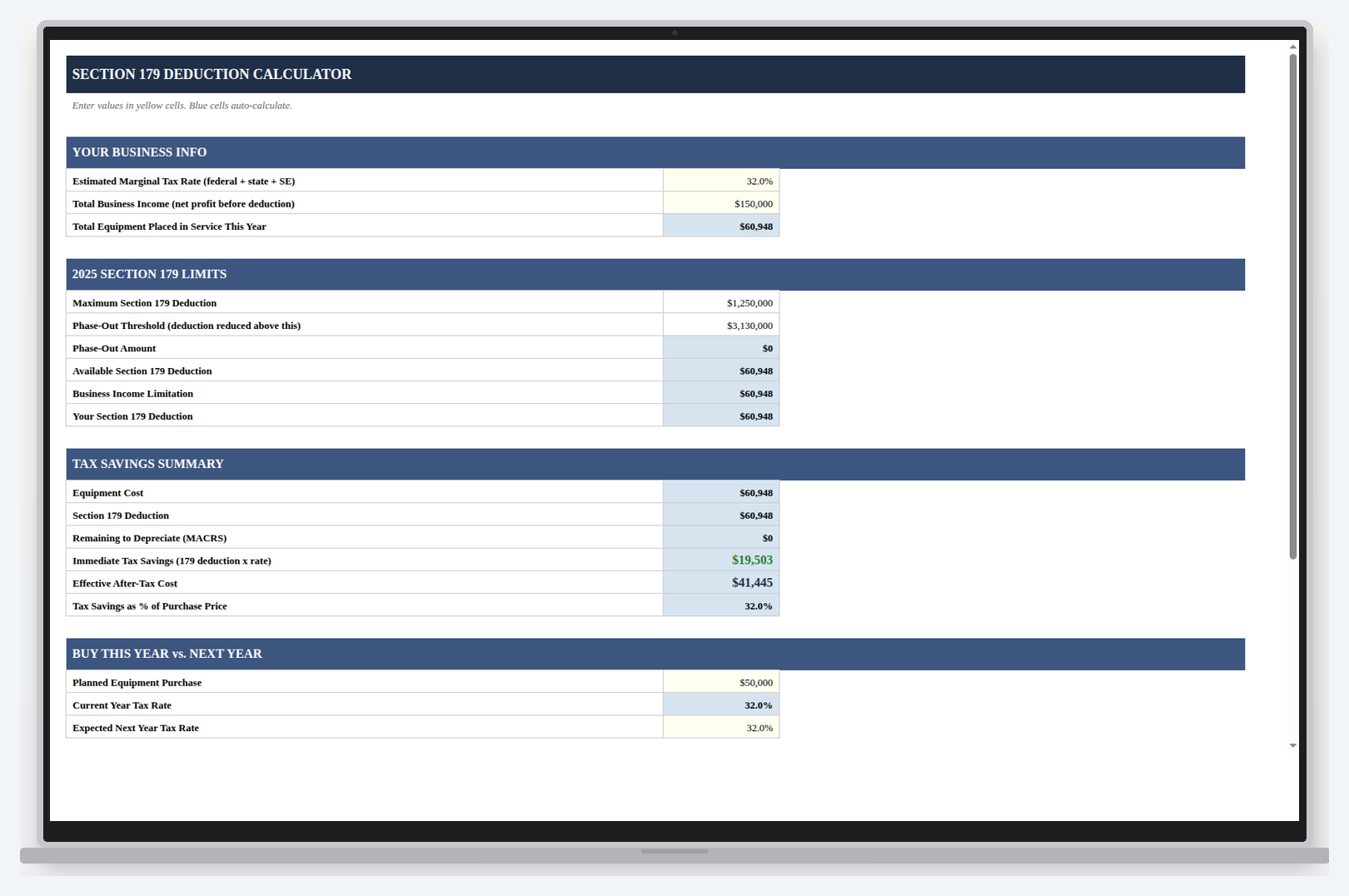1349x896 pixels.
Task: Select the Maximum Section 179 Deduction value $1,250,000
Action: click(721, 302)
